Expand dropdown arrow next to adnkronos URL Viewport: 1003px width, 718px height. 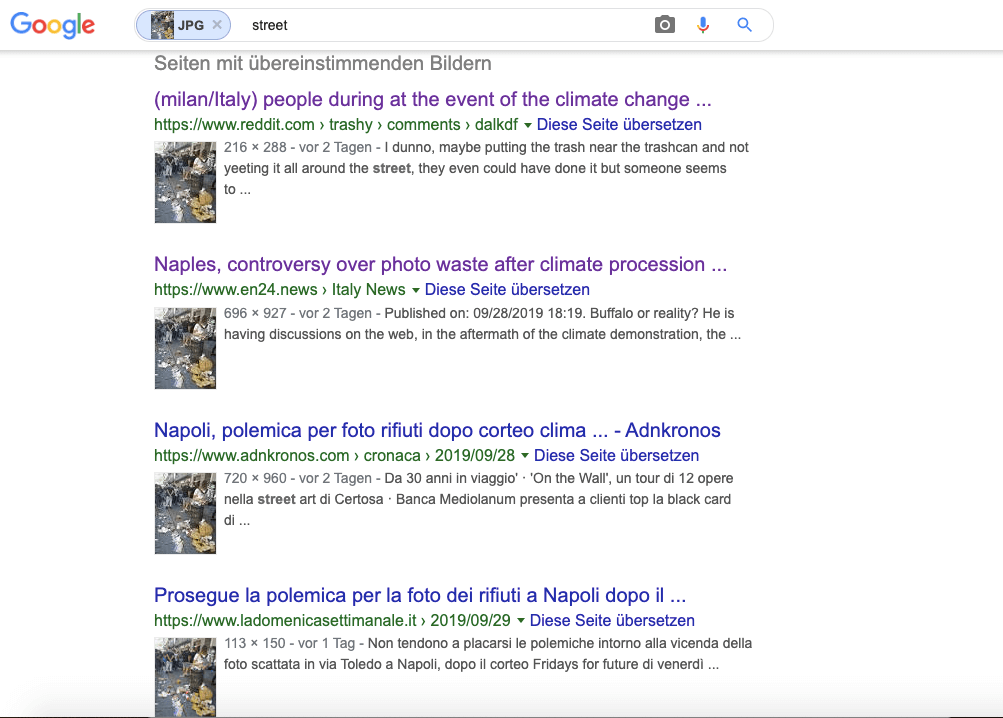[525, 456]
